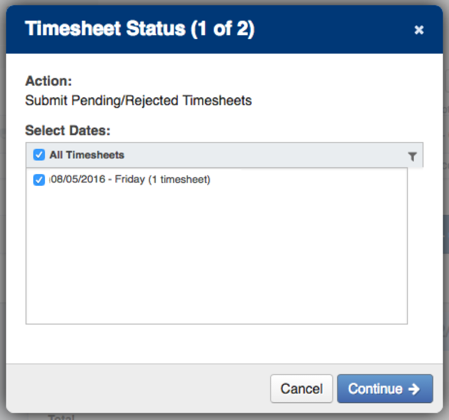Continue to step 2 of 2
The image size is (449, 420).
pyautogui.click(x=385, y=389)
